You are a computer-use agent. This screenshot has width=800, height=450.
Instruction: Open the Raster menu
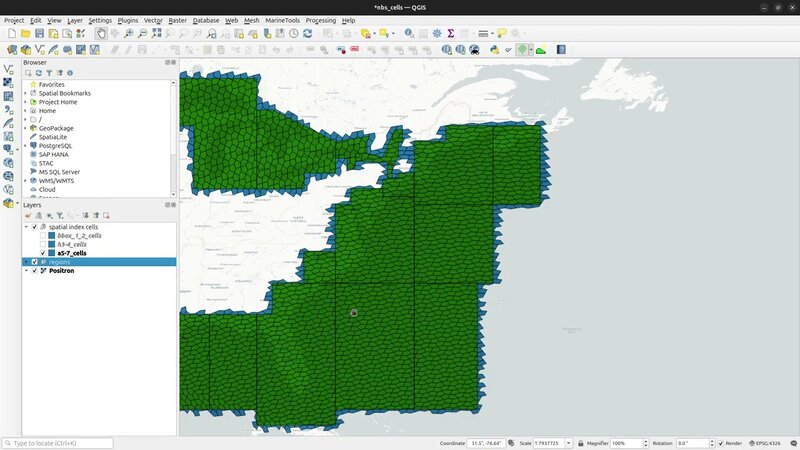pos(178,20)
